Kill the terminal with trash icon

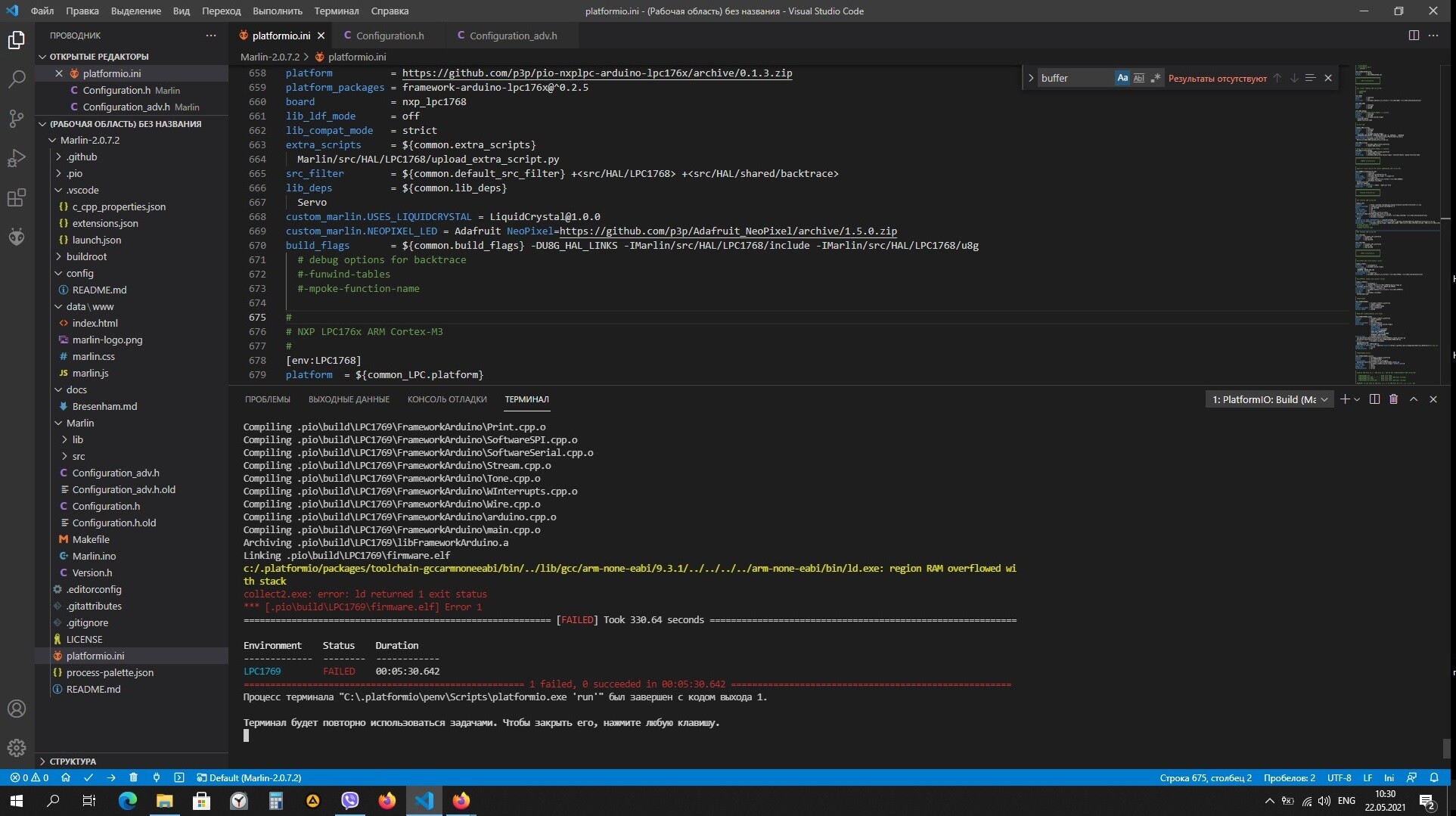1393,399
